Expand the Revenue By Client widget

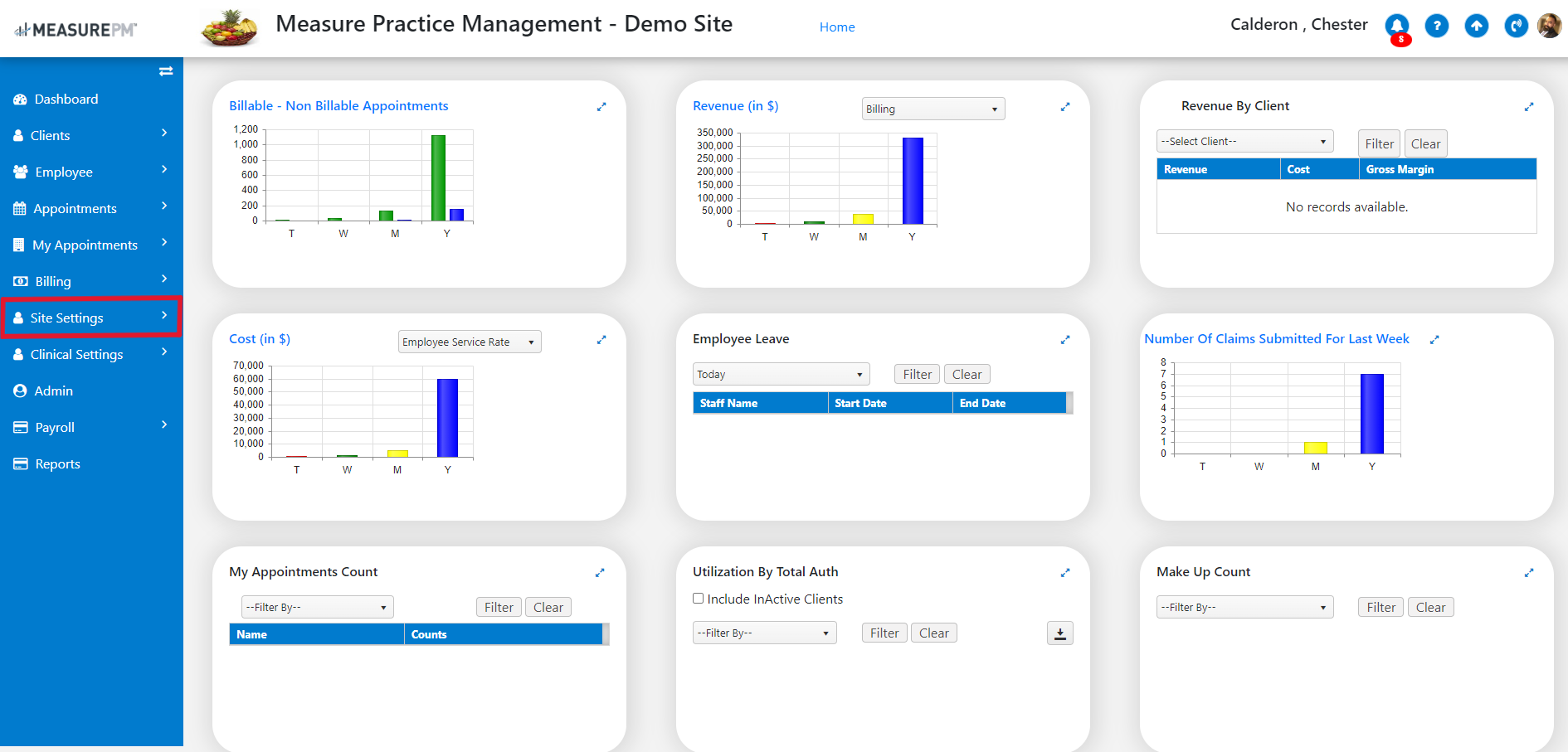1529,106
